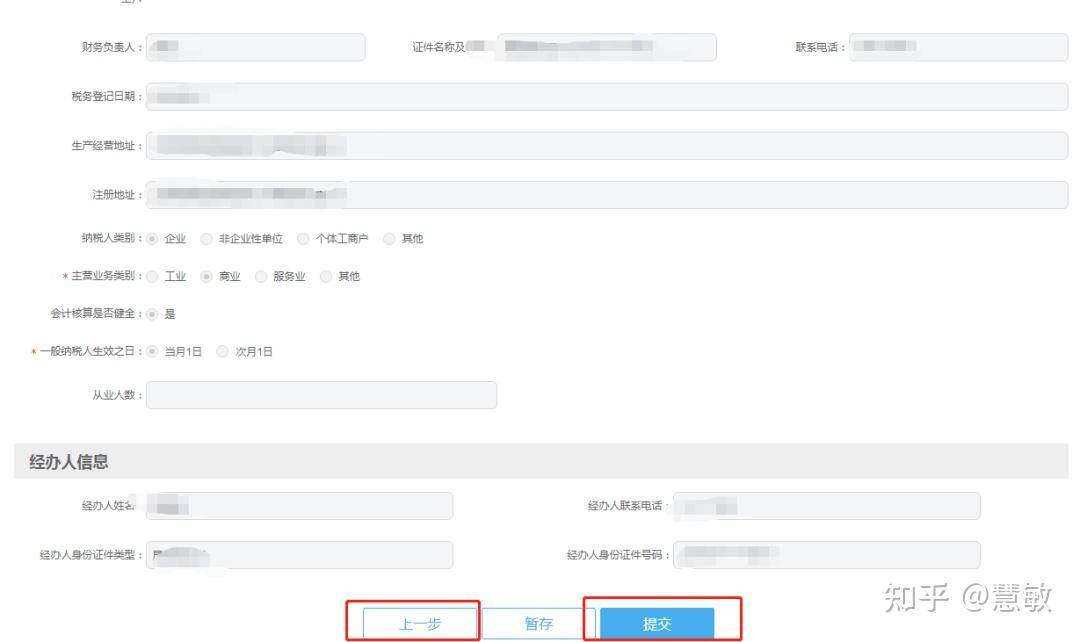The height and width of the screenshot is (642, 1080).
Task: Click the 注册地址 field
Action: (x=607, y=195)
